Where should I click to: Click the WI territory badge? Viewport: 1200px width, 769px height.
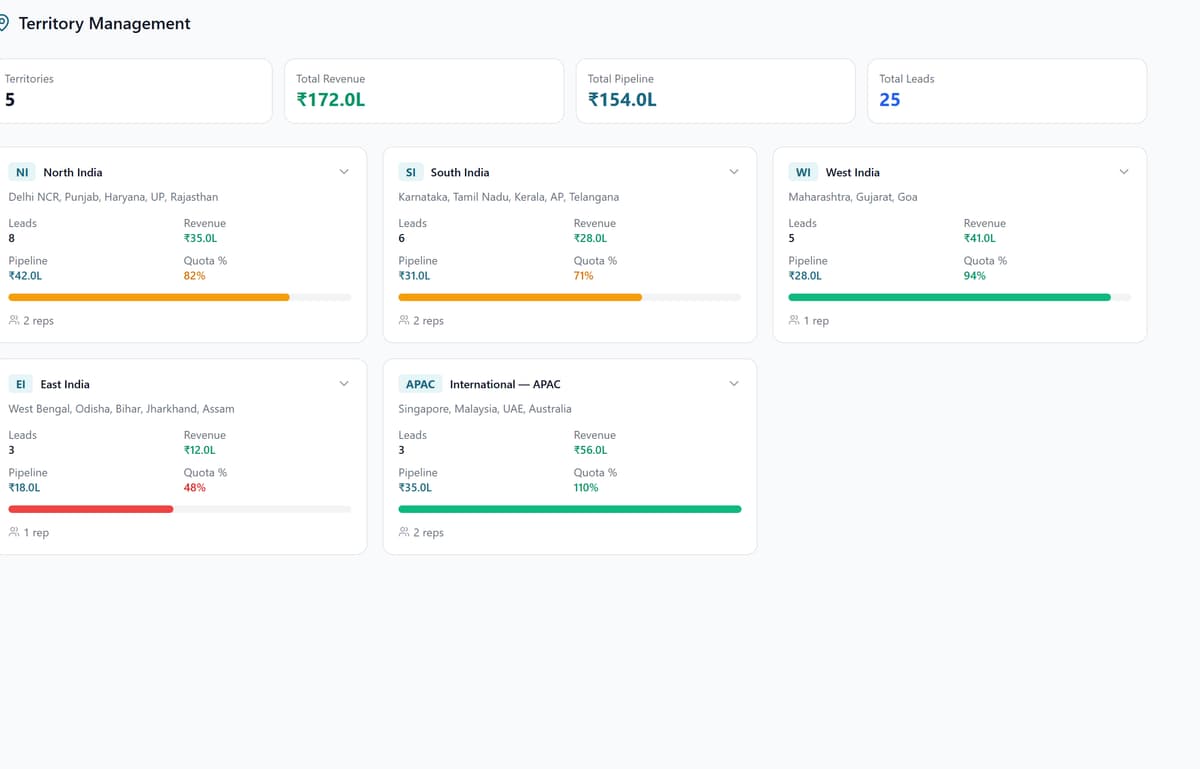pyautogui.click(x=803, y=172)
